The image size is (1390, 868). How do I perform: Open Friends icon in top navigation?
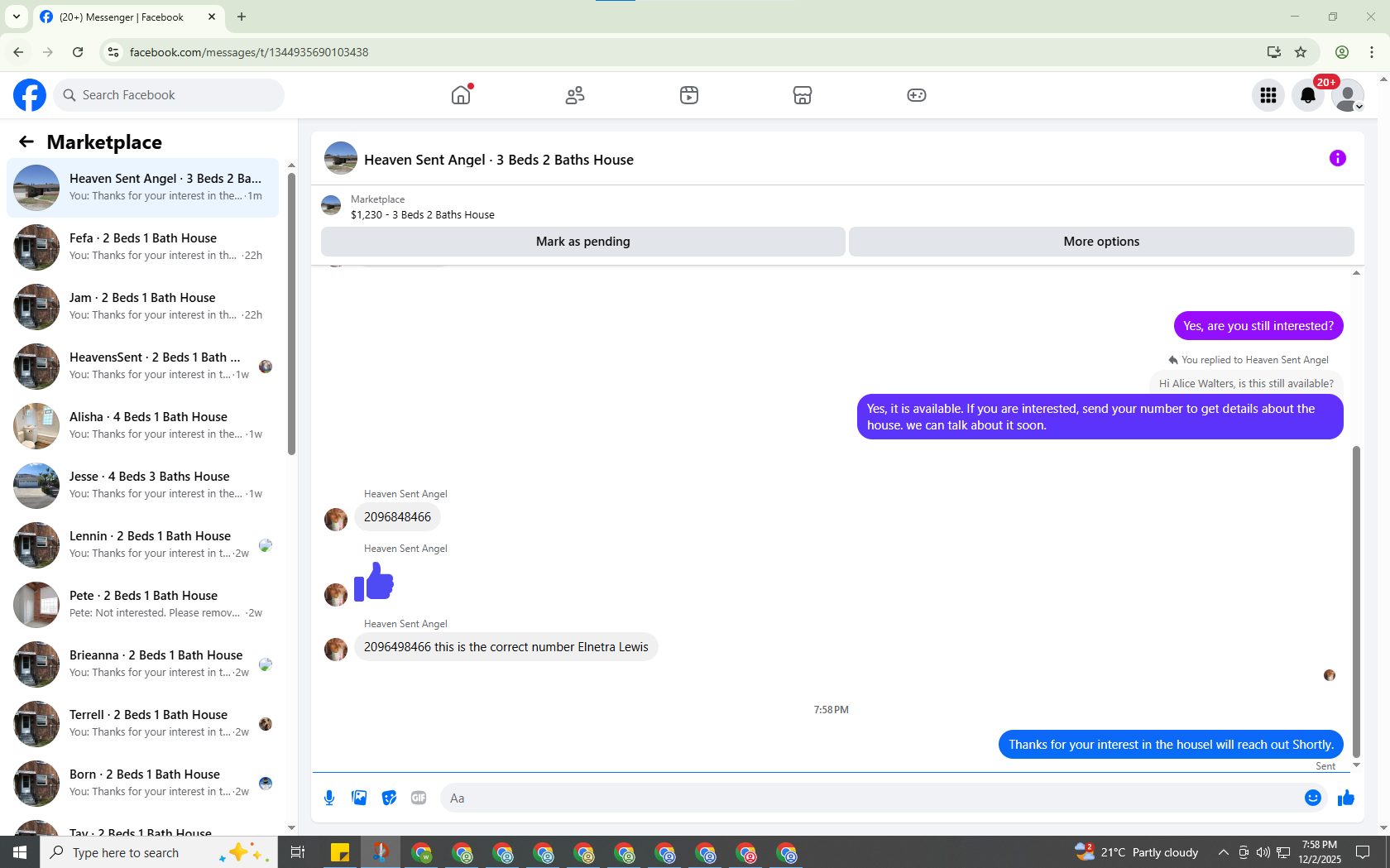click(x=575, y=95)
